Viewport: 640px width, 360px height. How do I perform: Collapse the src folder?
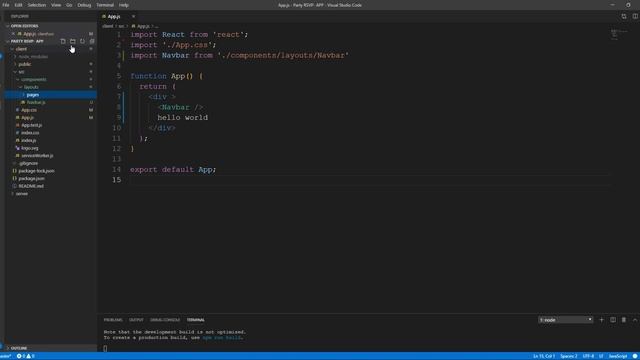[21, 72]
